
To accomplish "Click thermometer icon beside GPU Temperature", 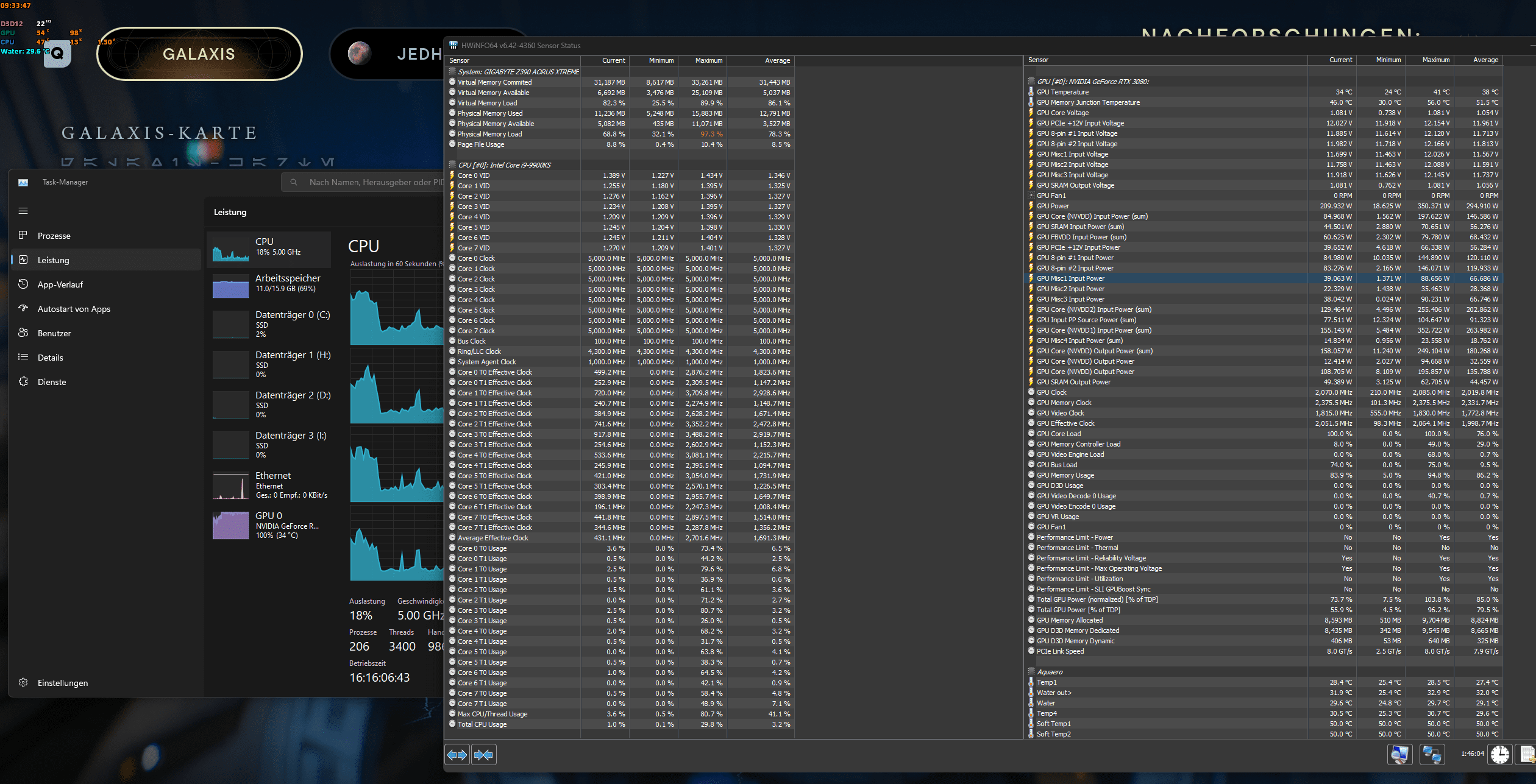I will (1031, 92).
